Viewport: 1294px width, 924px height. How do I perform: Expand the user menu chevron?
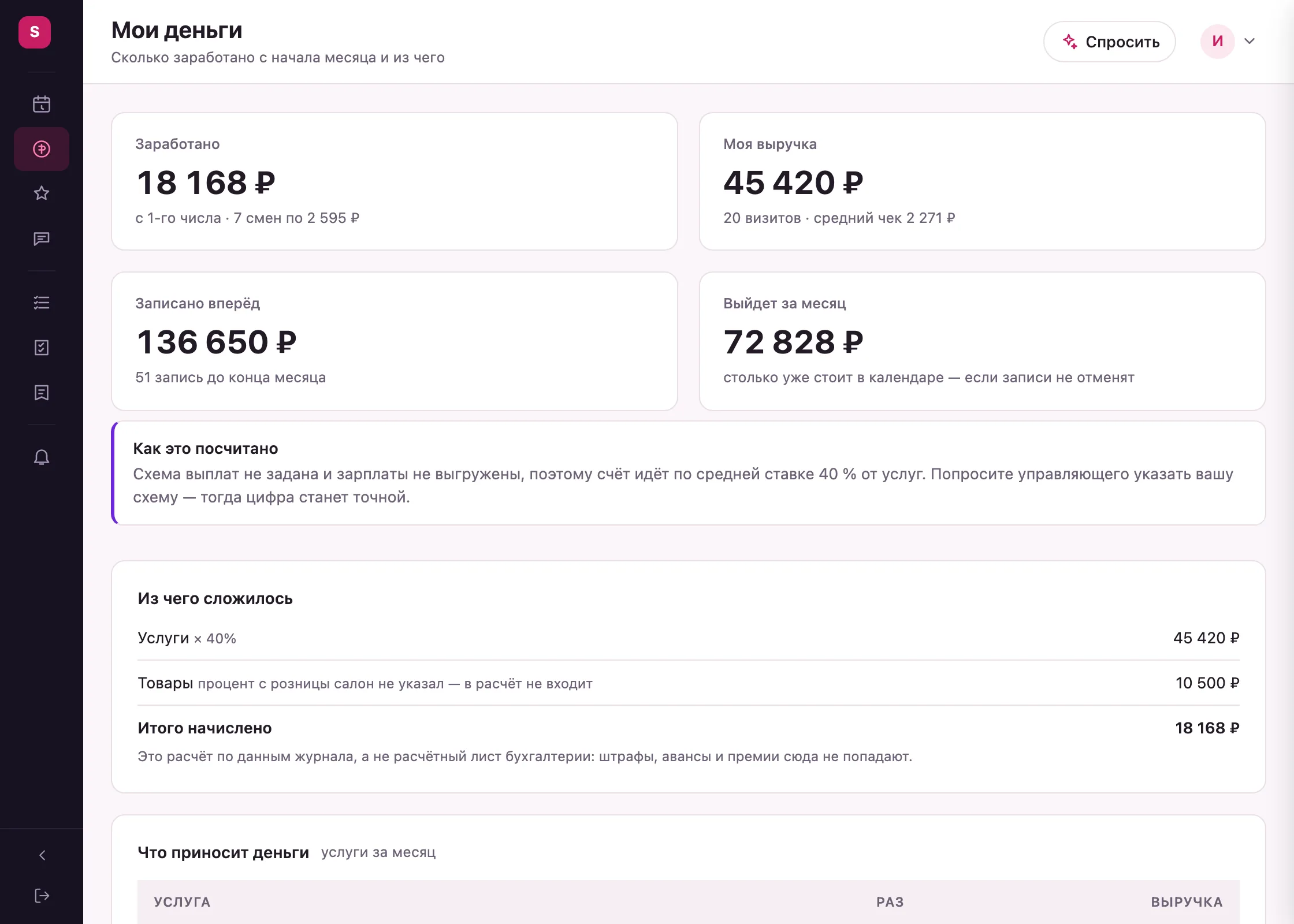pyautogui.click(x=1250, y=41)
